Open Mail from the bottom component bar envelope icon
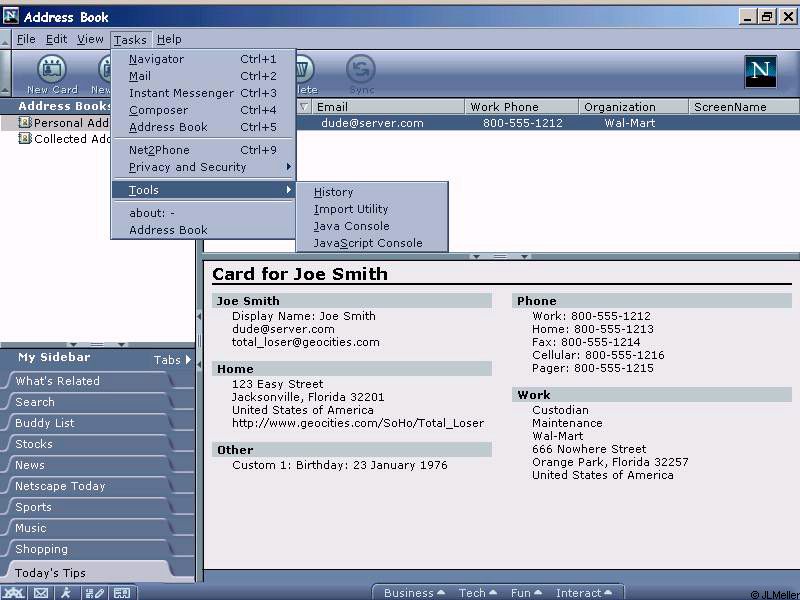Viewport: 800px width, 600px height. tap(41, 592)
